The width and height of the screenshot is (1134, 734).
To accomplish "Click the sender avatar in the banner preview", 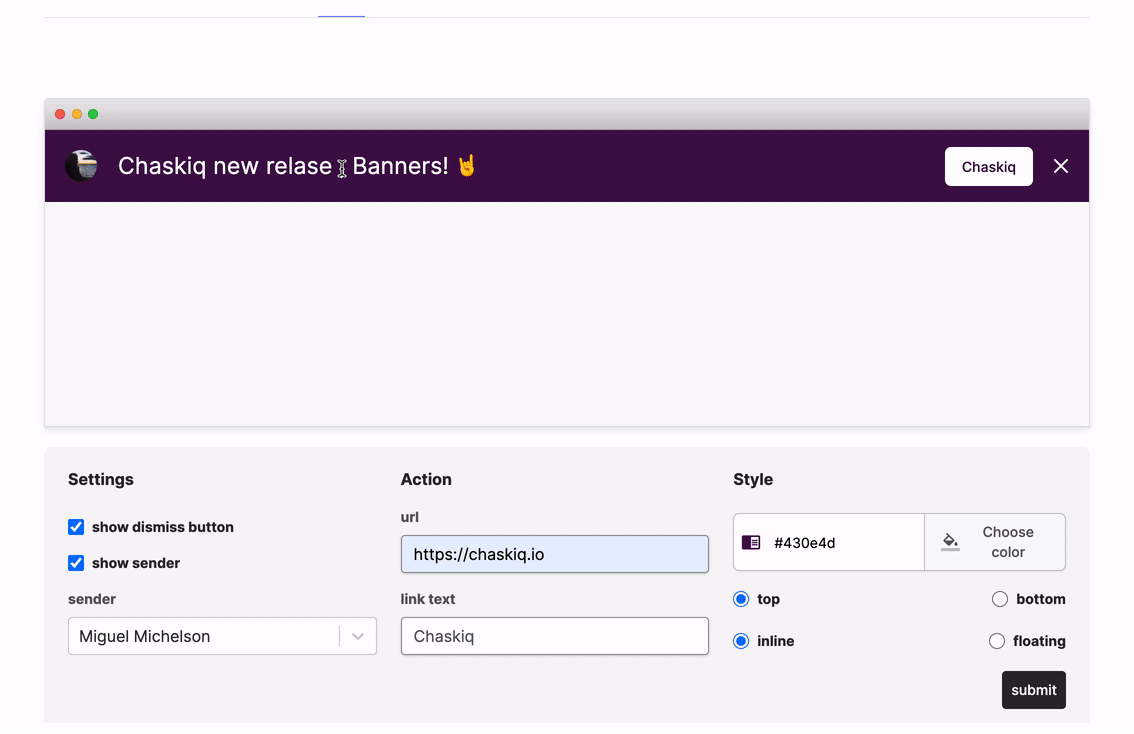I will coord(81,166).
